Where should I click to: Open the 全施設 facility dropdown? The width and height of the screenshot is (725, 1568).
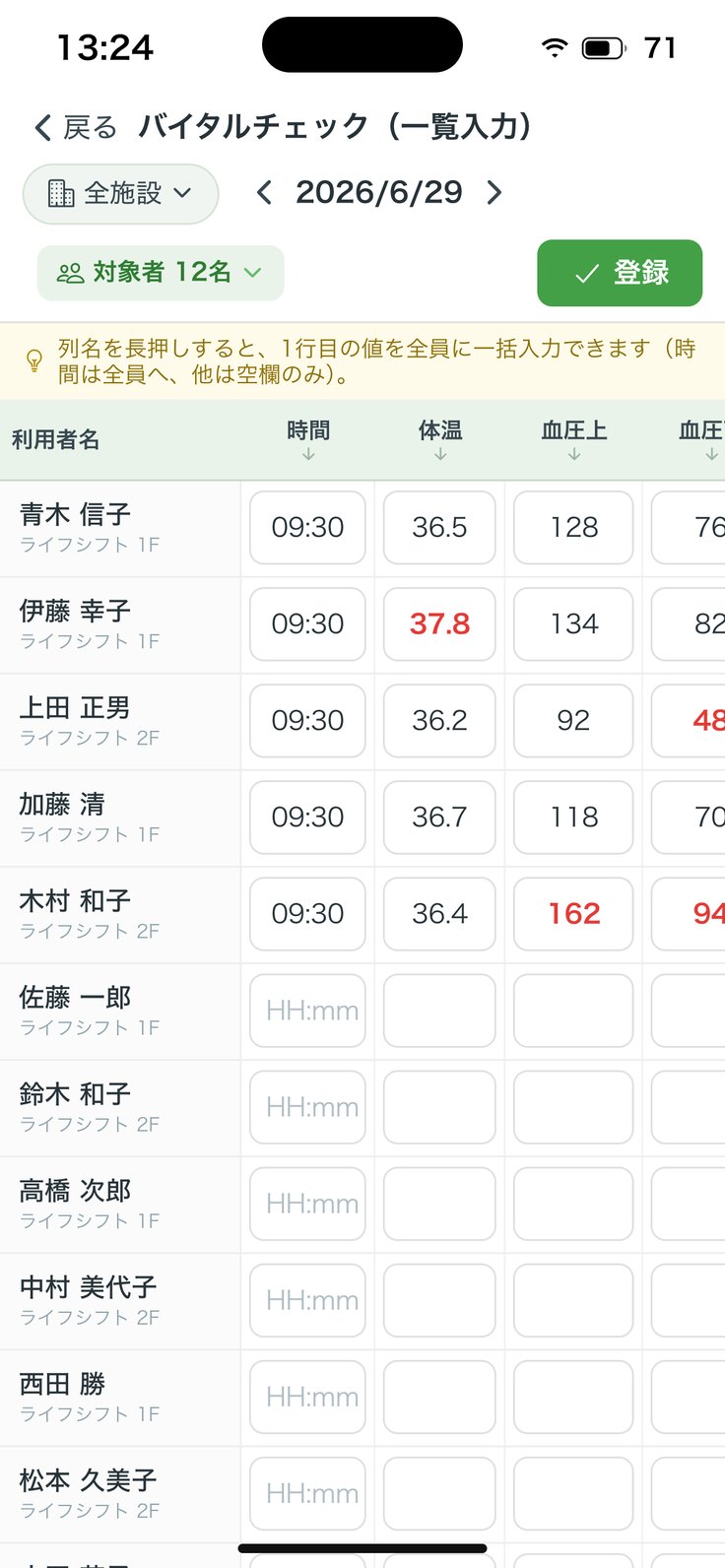(120, 193)
